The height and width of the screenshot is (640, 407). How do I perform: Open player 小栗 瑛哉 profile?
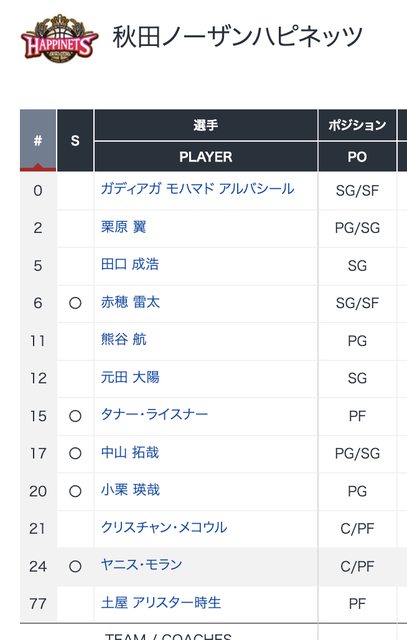click(x=130, y=490)
